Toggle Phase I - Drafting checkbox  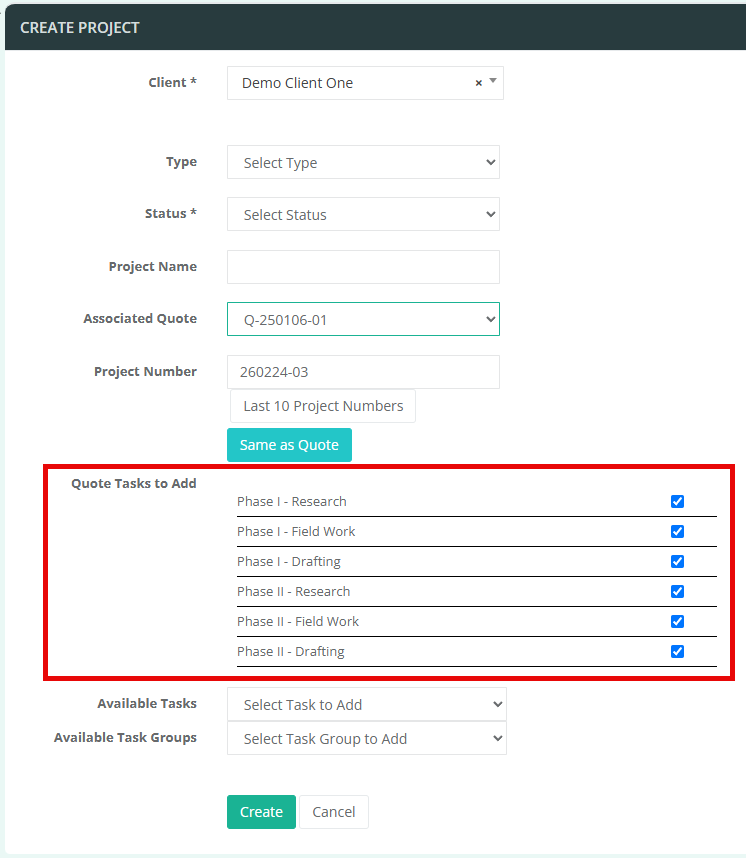click(x=677, y=561)
